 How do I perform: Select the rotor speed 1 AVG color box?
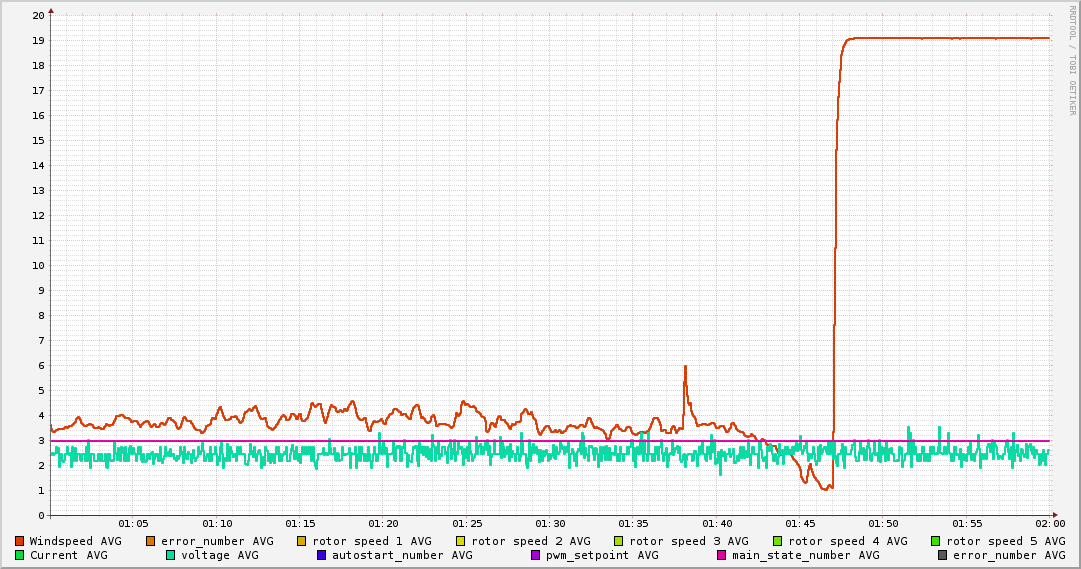[x=302, y=541]
